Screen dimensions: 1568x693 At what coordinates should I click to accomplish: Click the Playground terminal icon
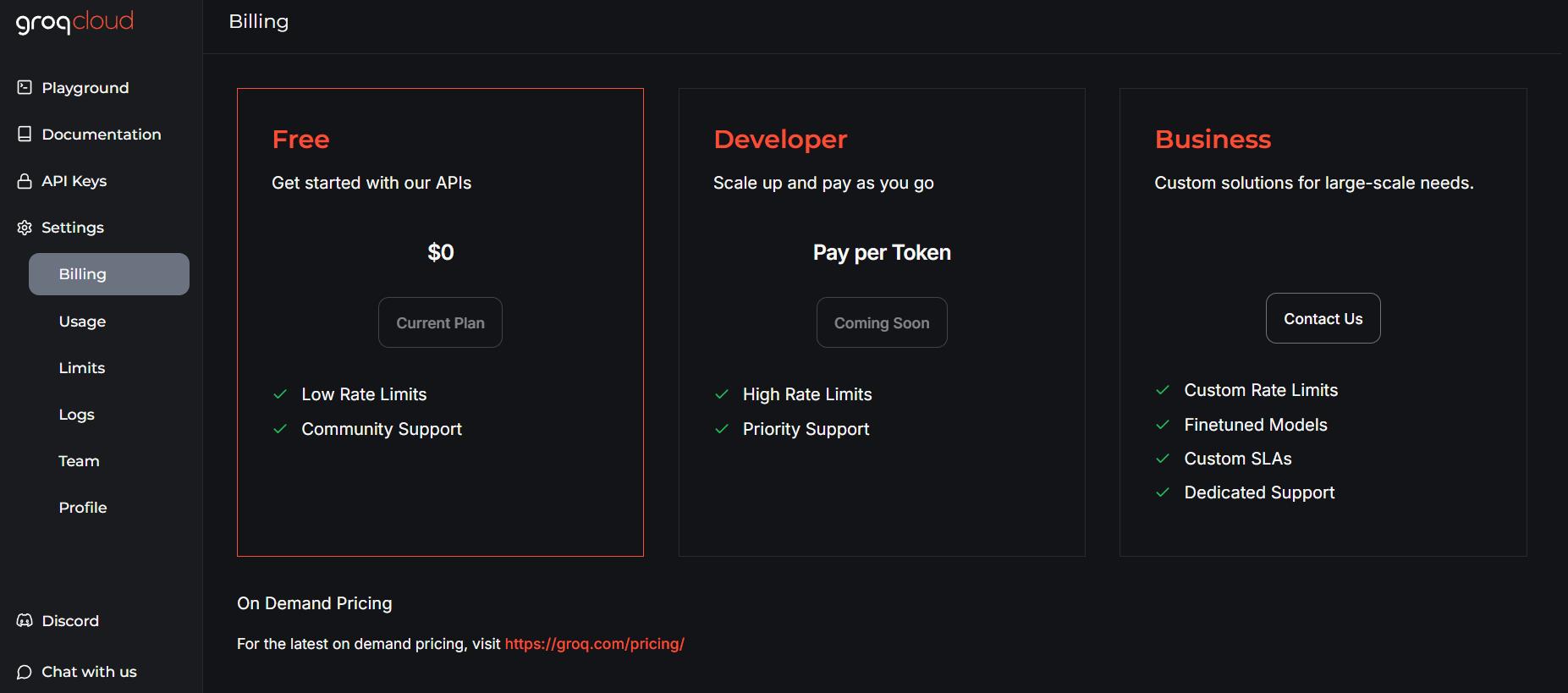[25, 87]
